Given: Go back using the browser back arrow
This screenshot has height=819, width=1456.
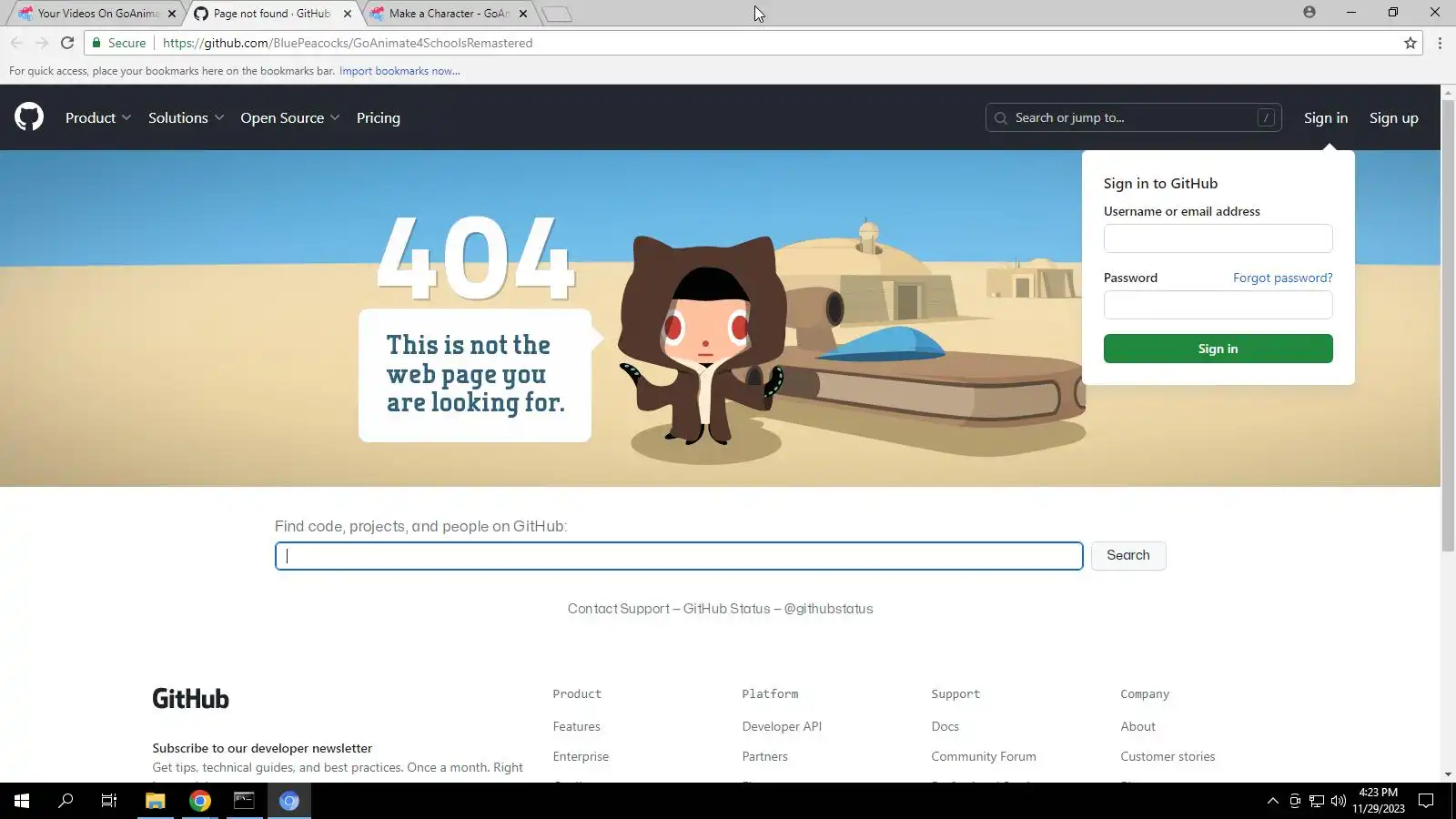Looking at the screenshot, I should point(16,43).
